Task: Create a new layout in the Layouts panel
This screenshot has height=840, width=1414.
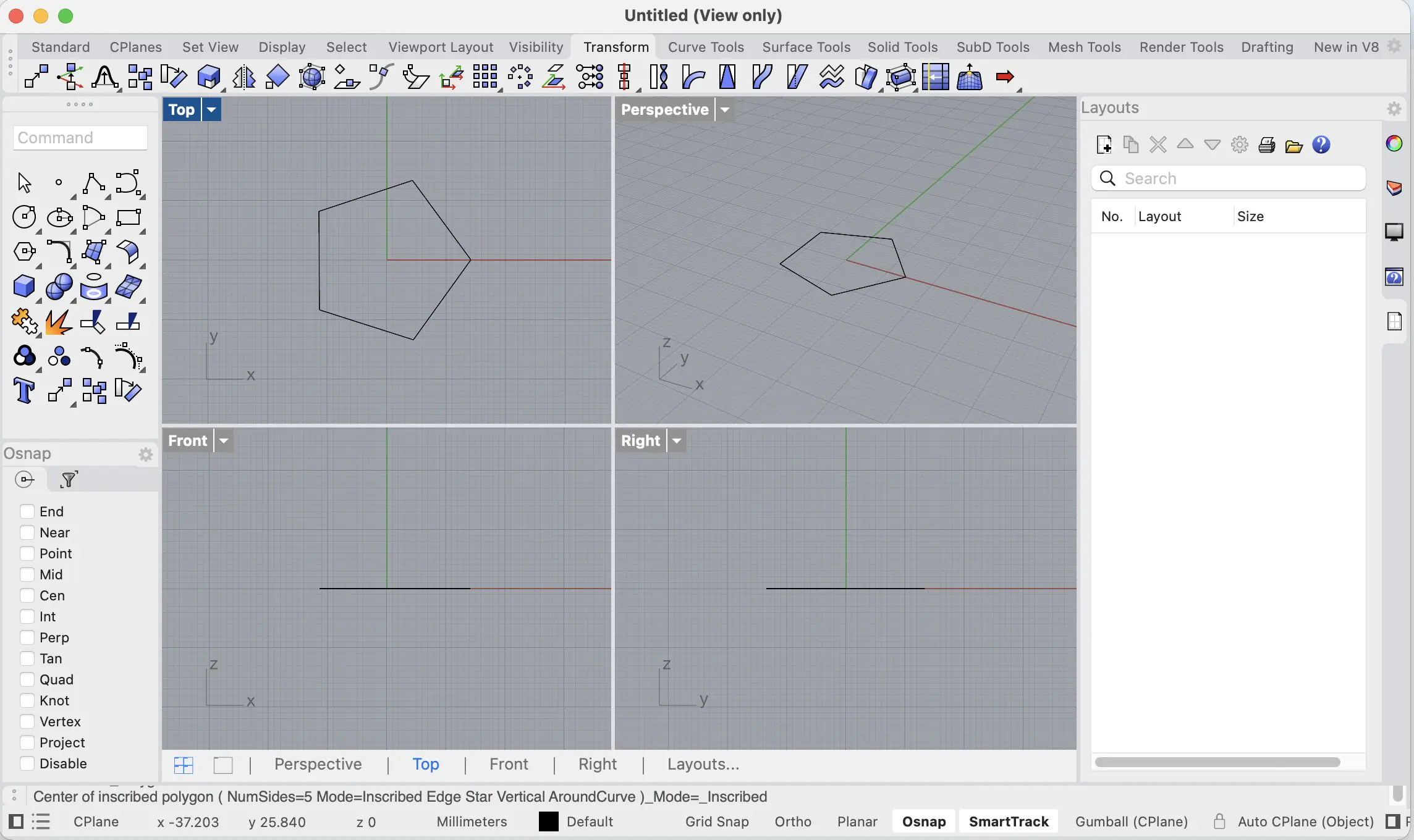Action: click(1104, 144)
